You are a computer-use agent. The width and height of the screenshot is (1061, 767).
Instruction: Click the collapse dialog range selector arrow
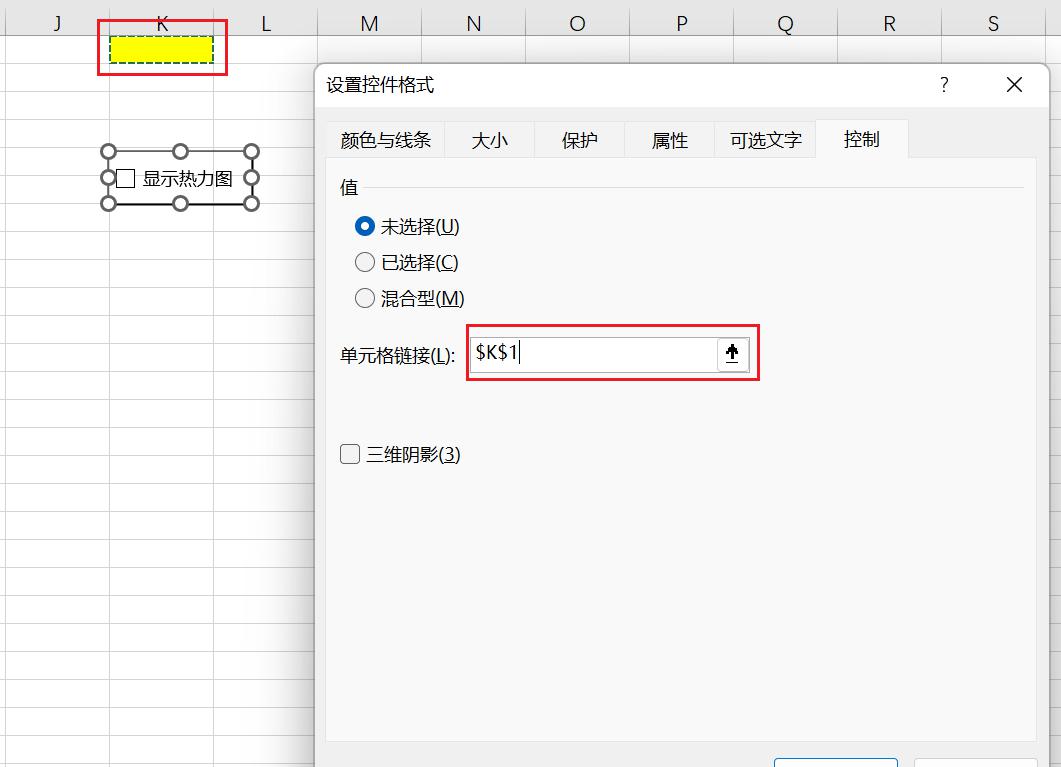pyautogui.click(x=732, y=354)
